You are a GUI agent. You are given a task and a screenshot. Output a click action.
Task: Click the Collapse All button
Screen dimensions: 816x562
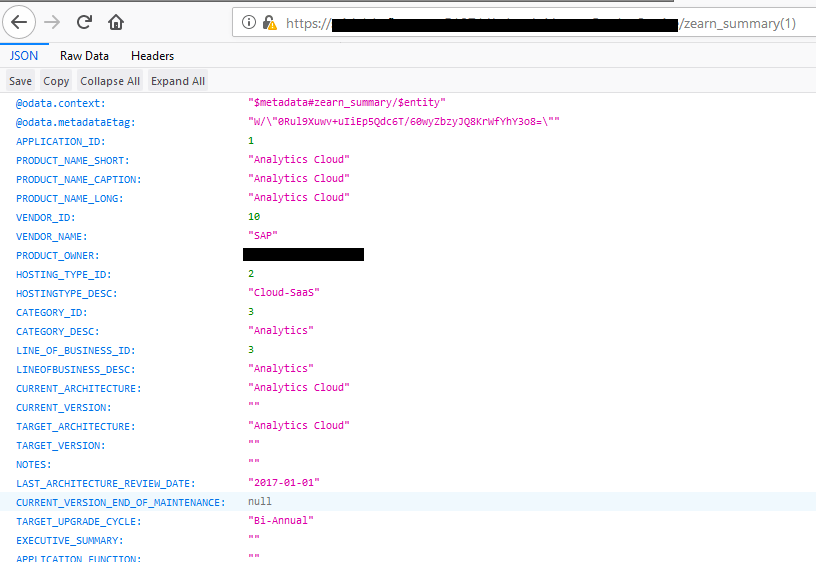click(110, 81)
